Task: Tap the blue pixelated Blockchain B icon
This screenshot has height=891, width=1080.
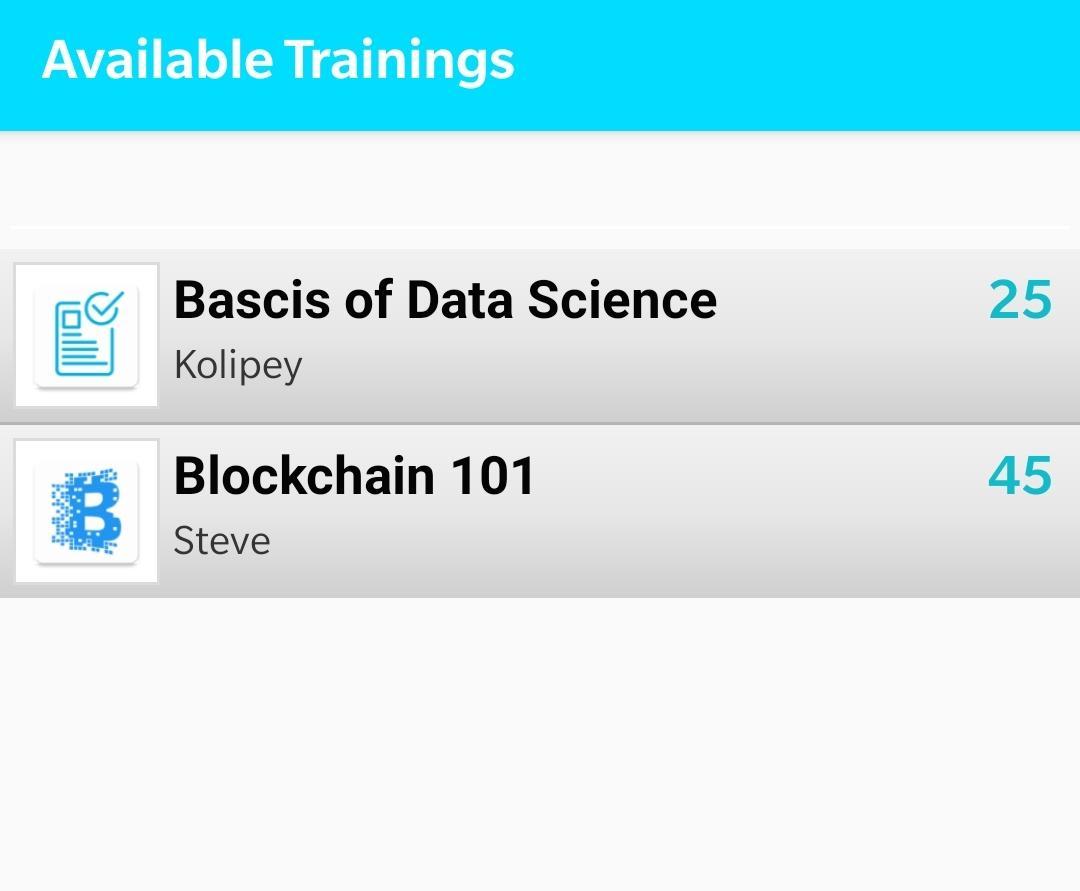Action: [87, 510]
